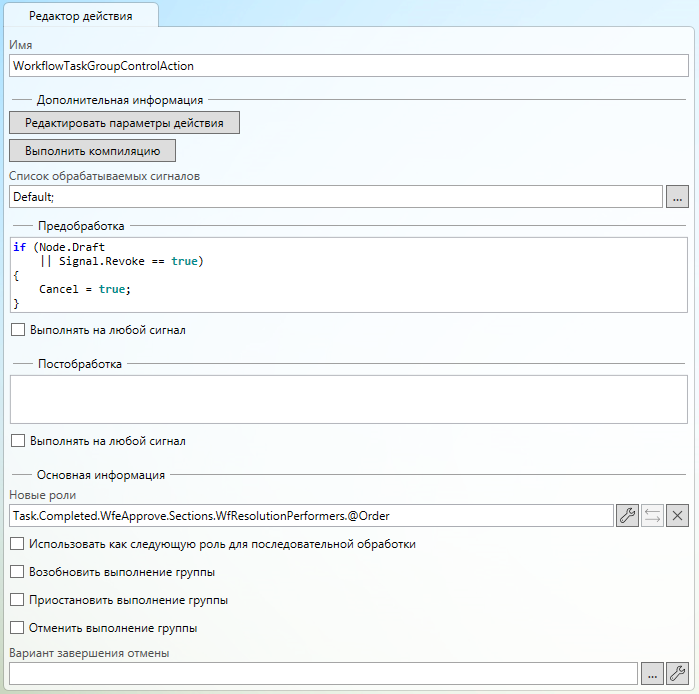699x694 pixels.
Task: Check 'Отменить выполнение группы'
Action: coord(17,628)
